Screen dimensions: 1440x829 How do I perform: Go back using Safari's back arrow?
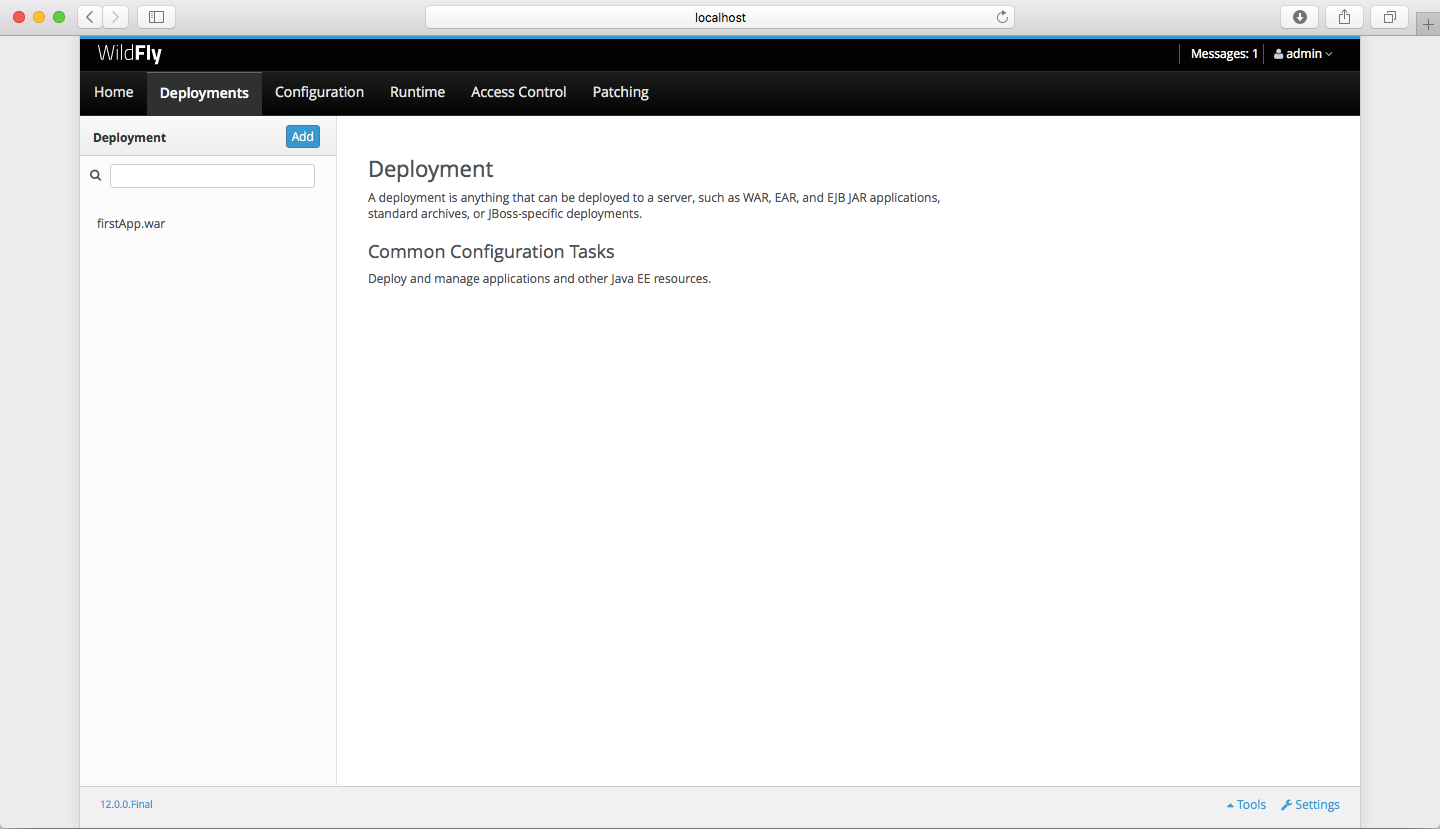tap(90, 17)
